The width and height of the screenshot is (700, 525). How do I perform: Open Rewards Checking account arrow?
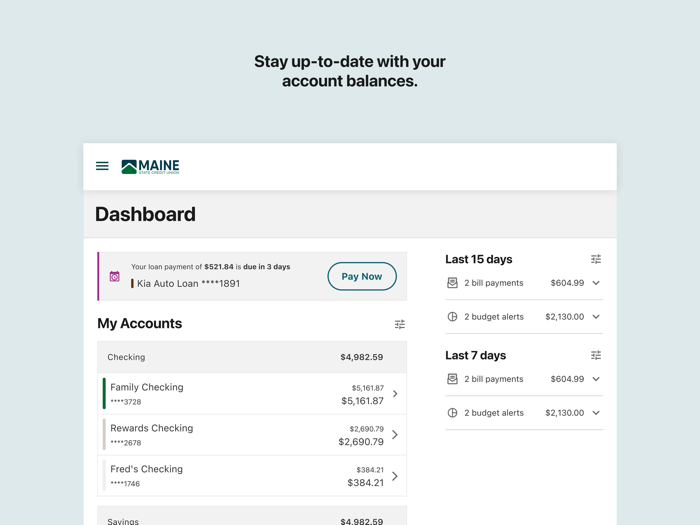click(x=395, y=435)
